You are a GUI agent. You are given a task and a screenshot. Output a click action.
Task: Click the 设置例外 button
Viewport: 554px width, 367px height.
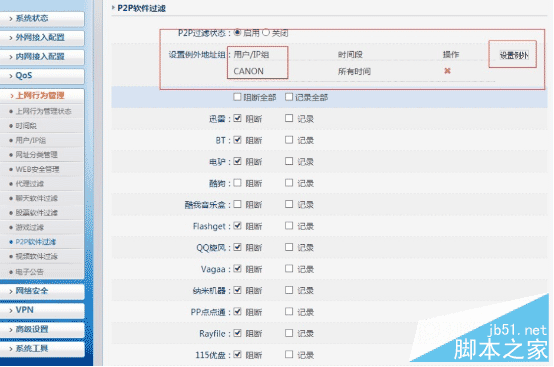pyautogui.click(x=514, y=55)
